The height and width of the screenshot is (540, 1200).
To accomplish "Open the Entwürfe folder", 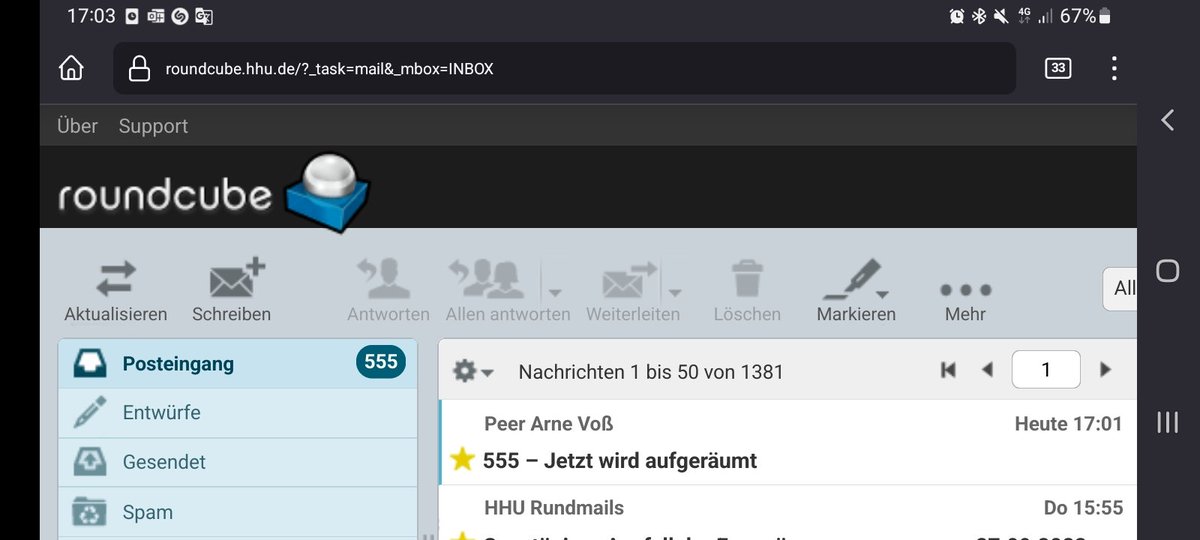I will point(238,412).
